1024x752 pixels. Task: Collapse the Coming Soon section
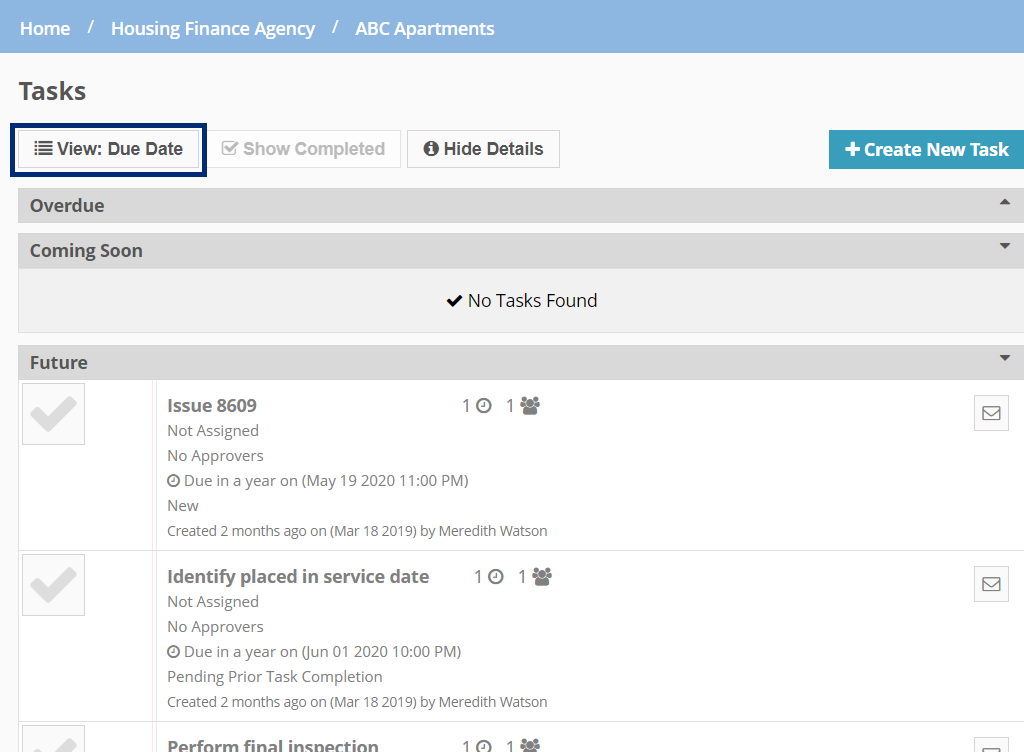pyautogui.click(x=1005, y=247)
